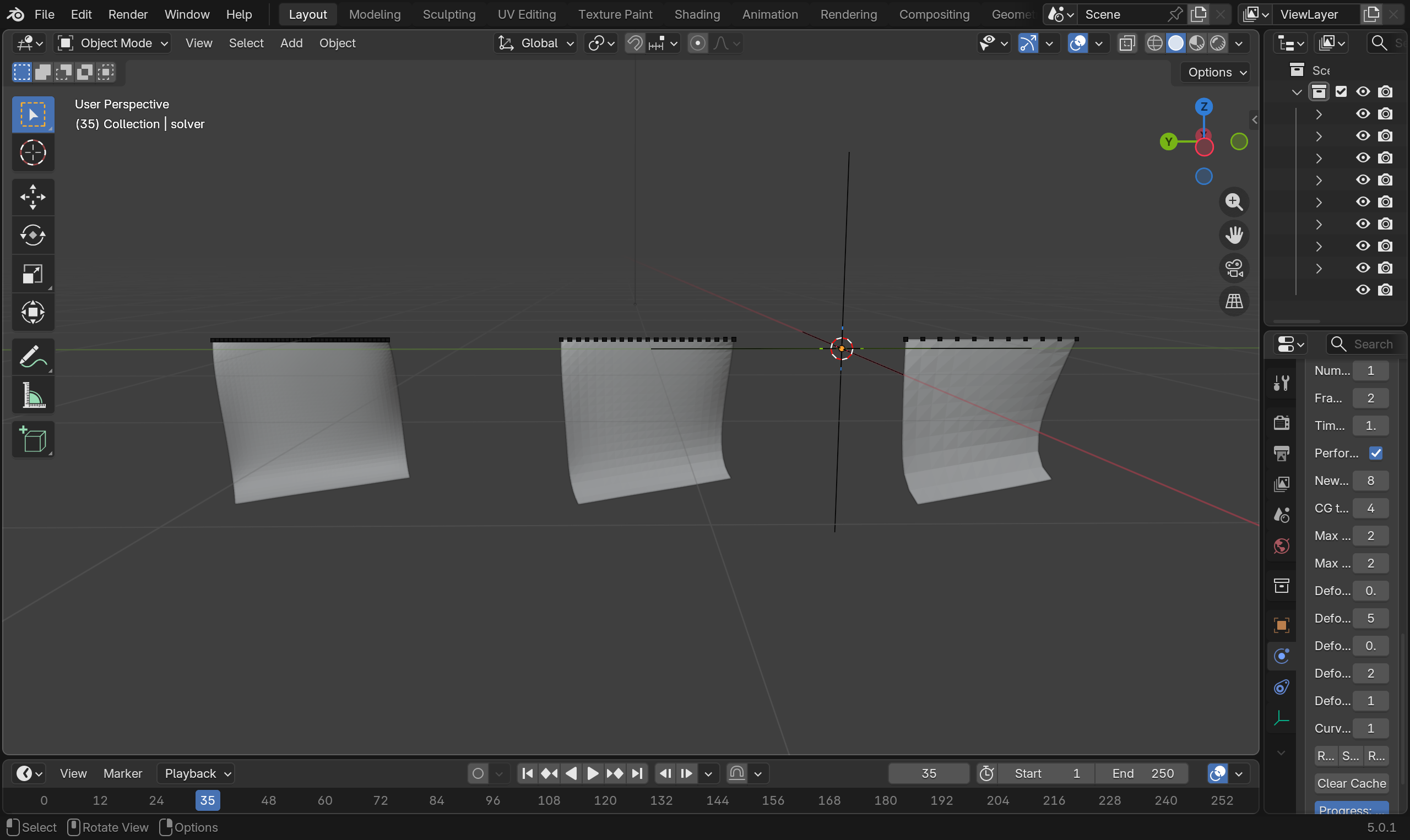Activate the Annotate pencil tool
Viewport: 1410px width, 840px height.
pyautogui.click(x=33, y=357)
